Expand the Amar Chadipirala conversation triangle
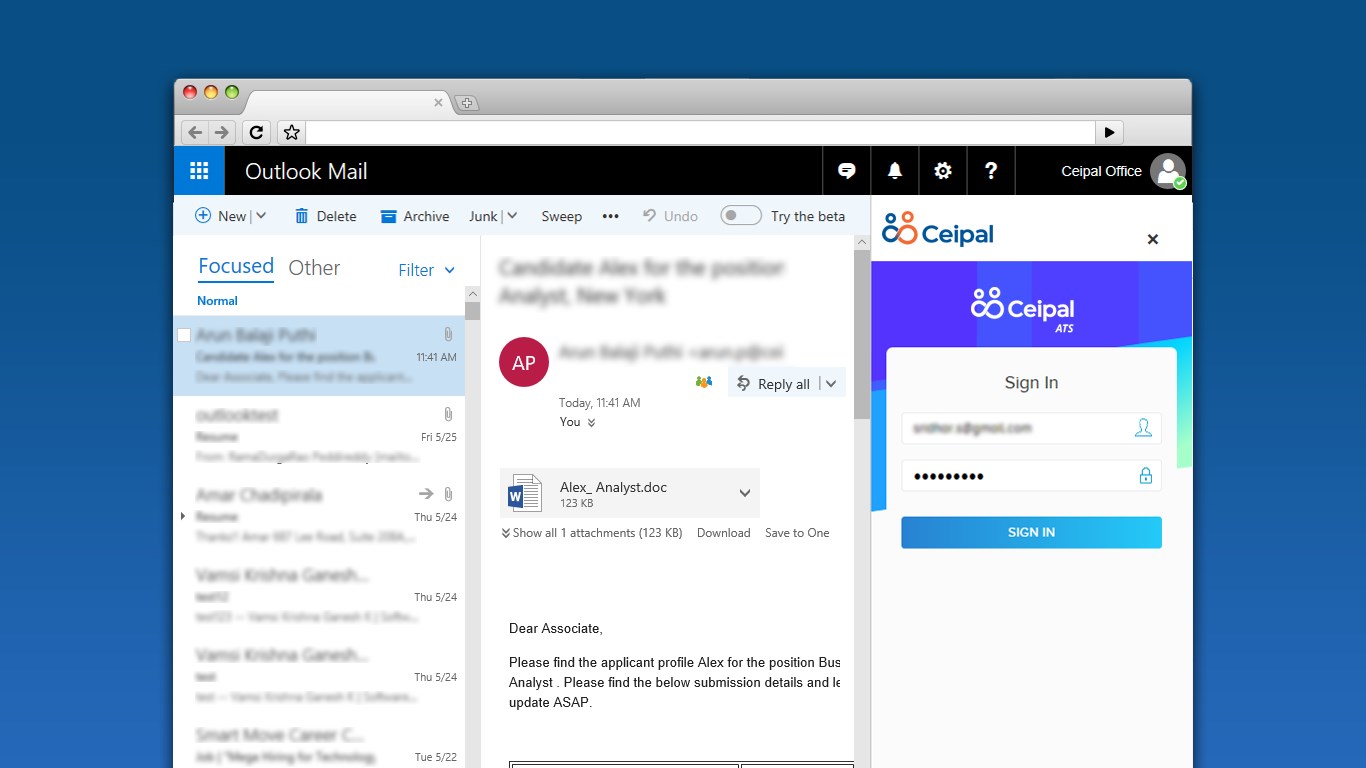The width and height of the screenshot is (1366, 768). 183,516
